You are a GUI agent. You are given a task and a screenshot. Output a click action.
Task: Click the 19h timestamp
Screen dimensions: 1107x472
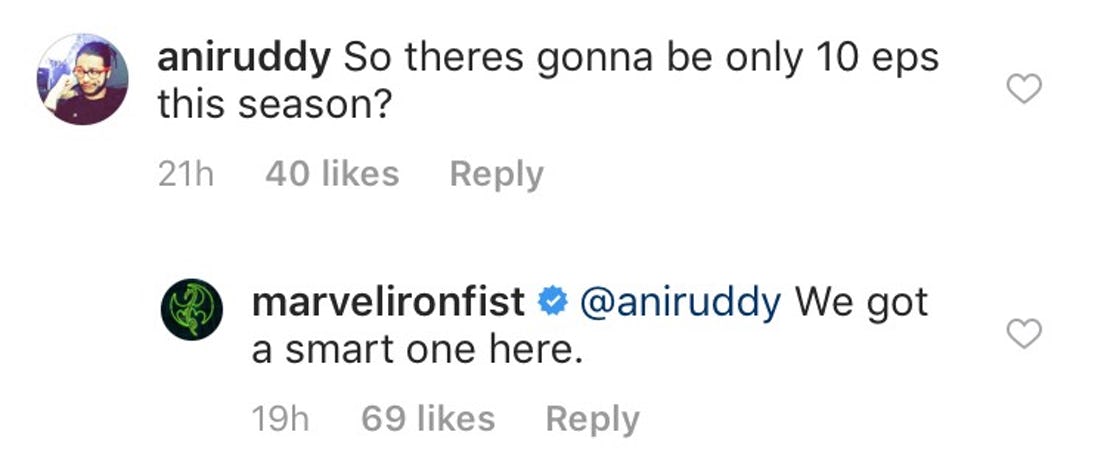coord(280,420)
